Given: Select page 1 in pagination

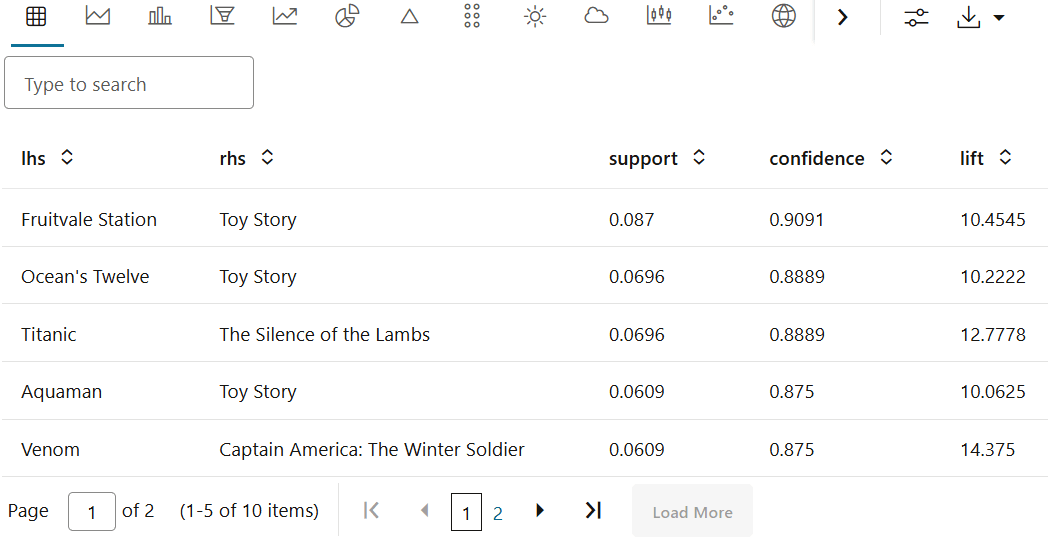Looking at the screenshot, I should (x=467, y=512).
